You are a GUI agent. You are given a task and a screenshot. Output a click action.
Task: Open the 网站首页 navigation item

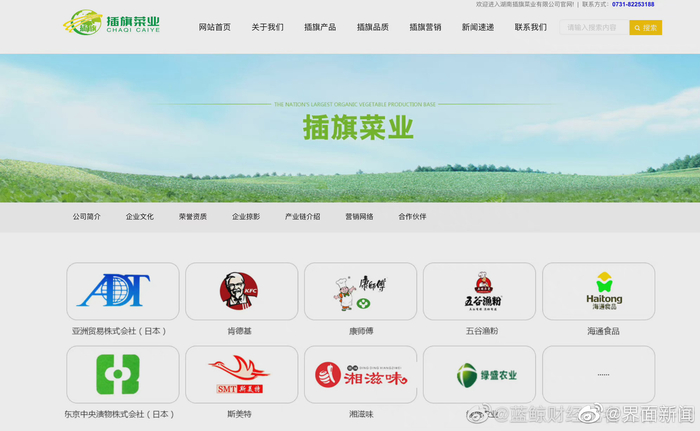[x=215, y=27]
